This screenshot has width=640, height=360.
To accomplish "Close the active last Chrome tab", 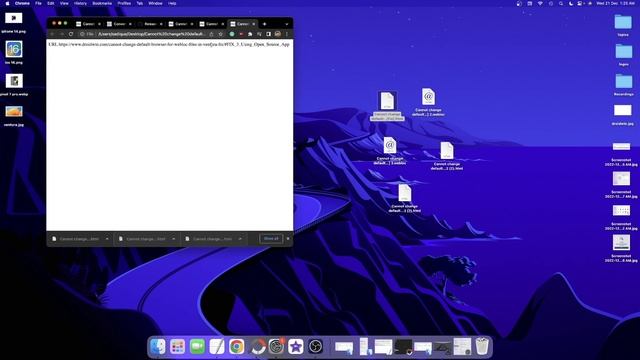I will (x=253, y=24).
